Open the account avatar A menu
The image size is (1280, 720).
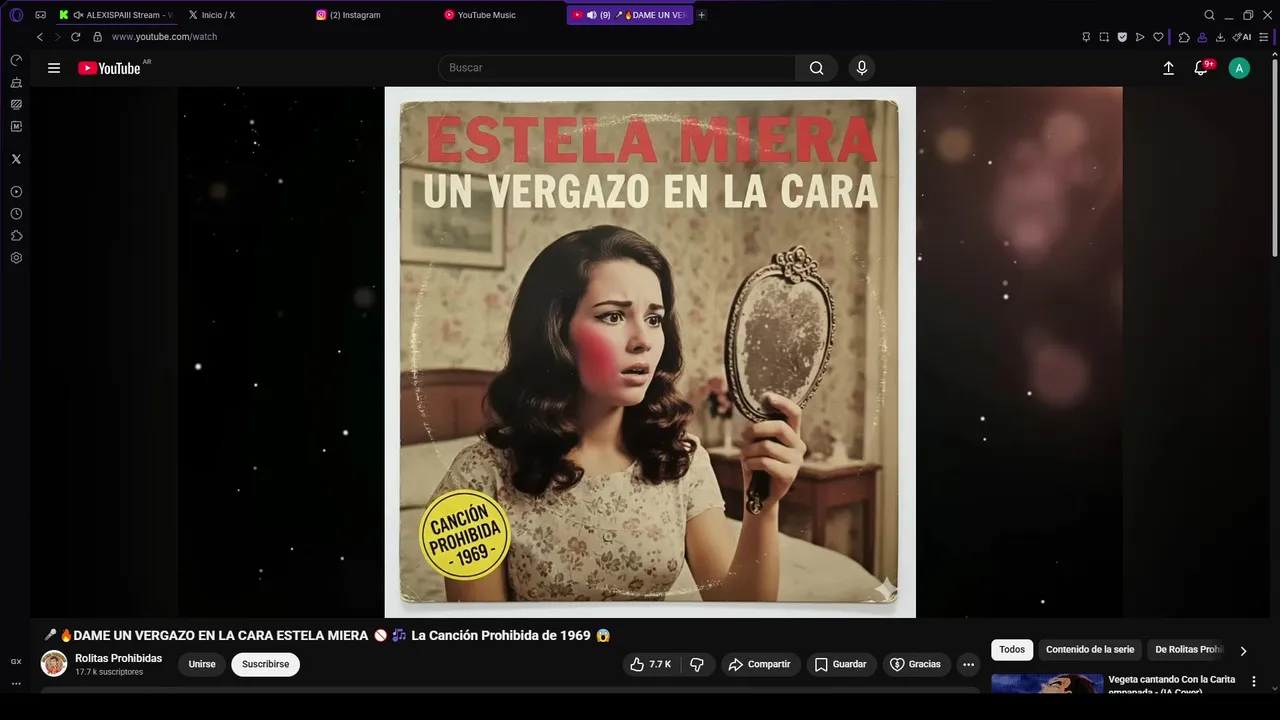pos(1239,68)
